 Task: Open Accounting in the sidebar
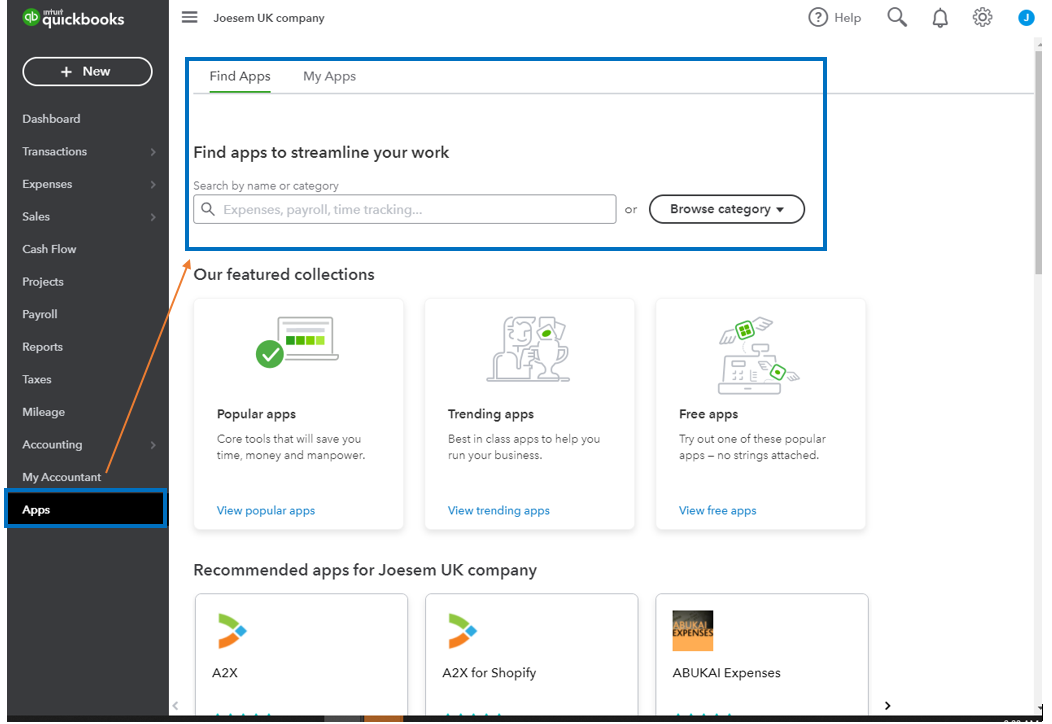52,445
